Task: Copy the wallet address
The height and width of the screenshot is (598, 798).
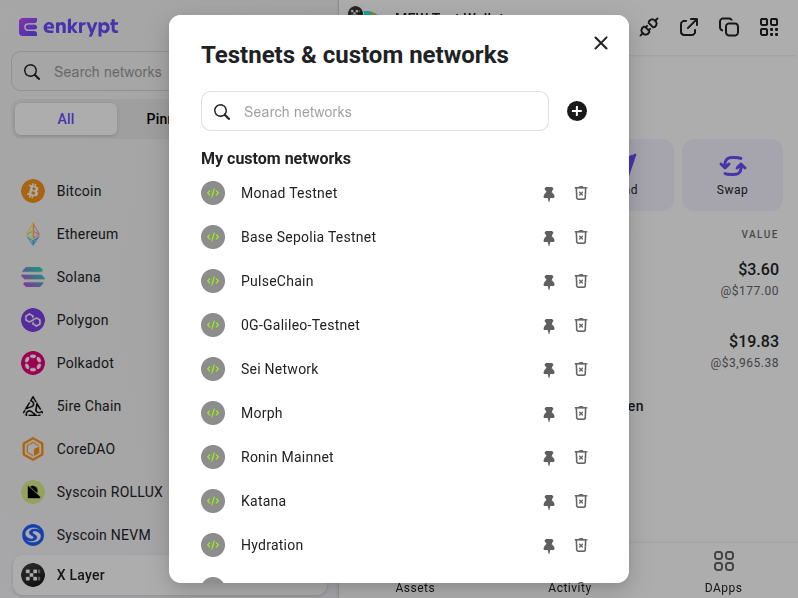Action: (729, 27)
